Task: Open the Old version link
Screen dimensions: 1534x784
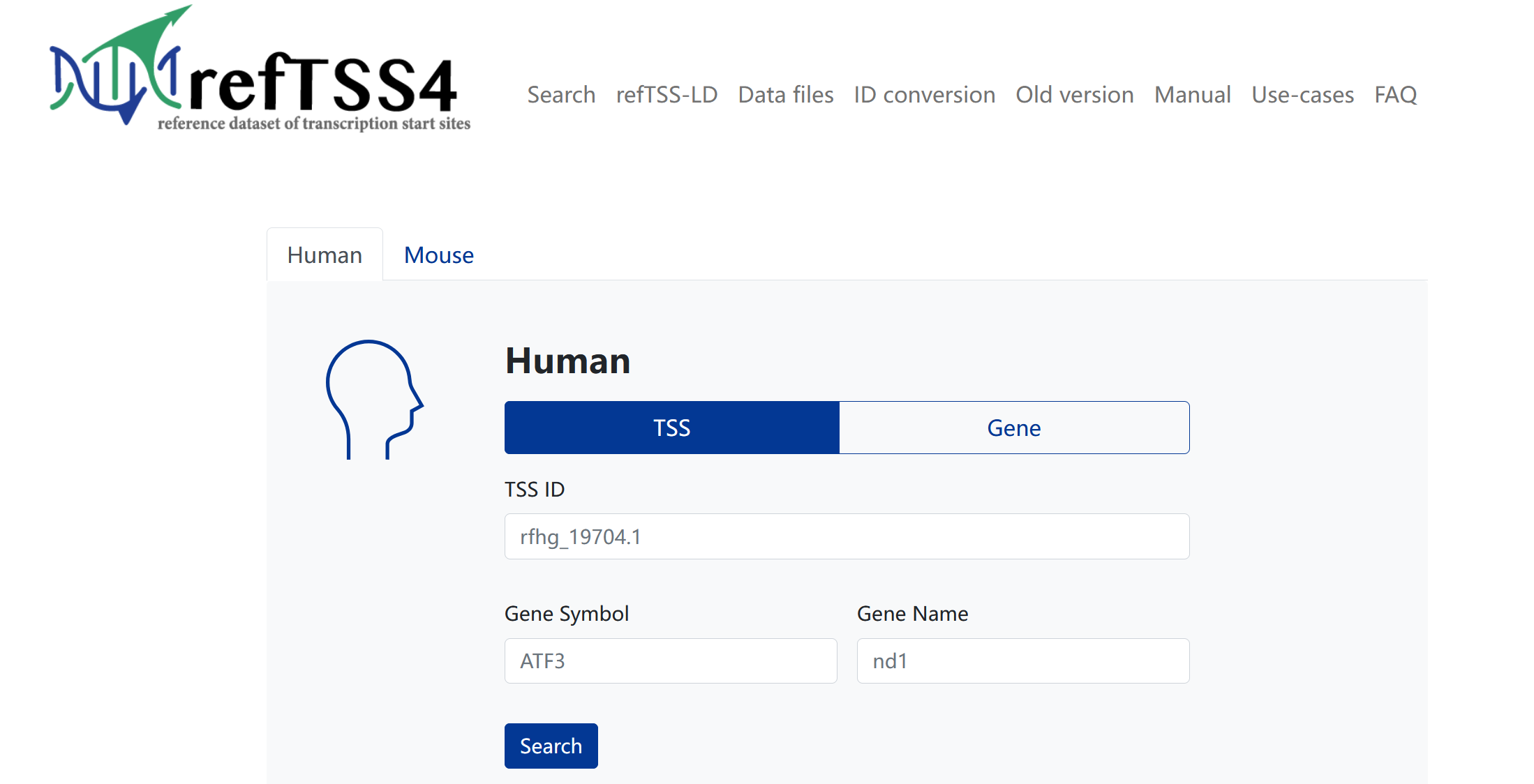Action: pyautogui.click(x=1074, y=95)
